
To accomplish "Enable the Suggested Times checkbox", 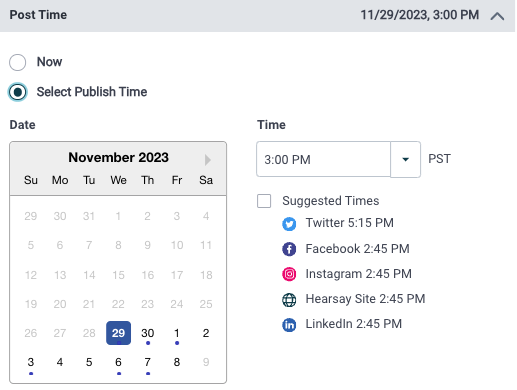I will (x=264, y=201).
